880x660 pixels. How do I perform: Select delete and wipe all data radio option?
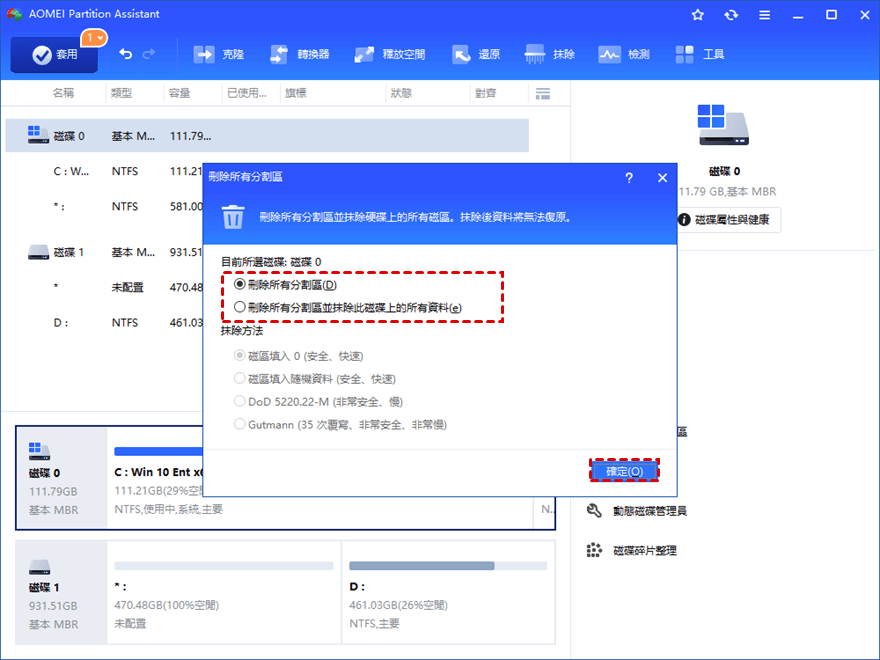[348, 308]
